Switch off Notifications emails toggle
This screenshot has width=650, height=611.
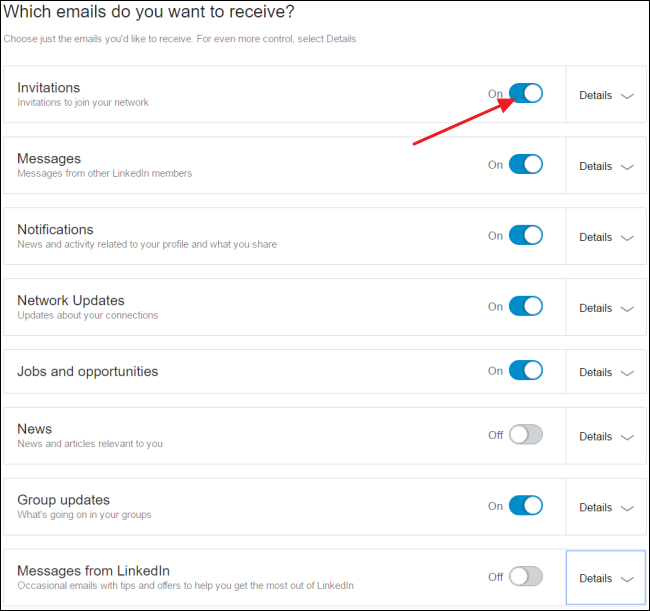click(x=526, y=236)
